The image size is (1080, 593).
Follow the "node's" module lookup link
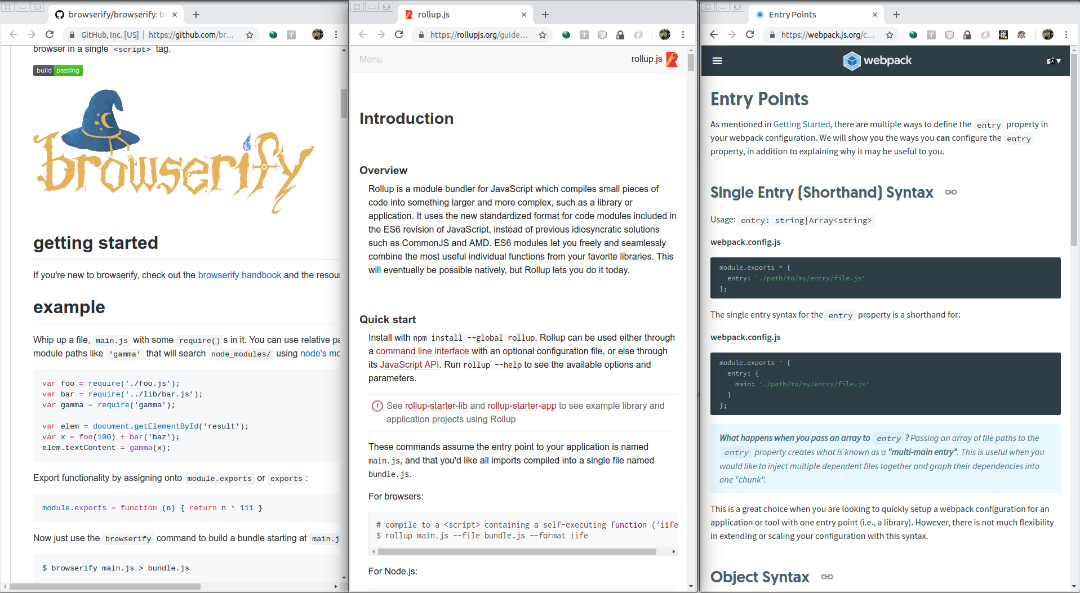pos(320,353)
